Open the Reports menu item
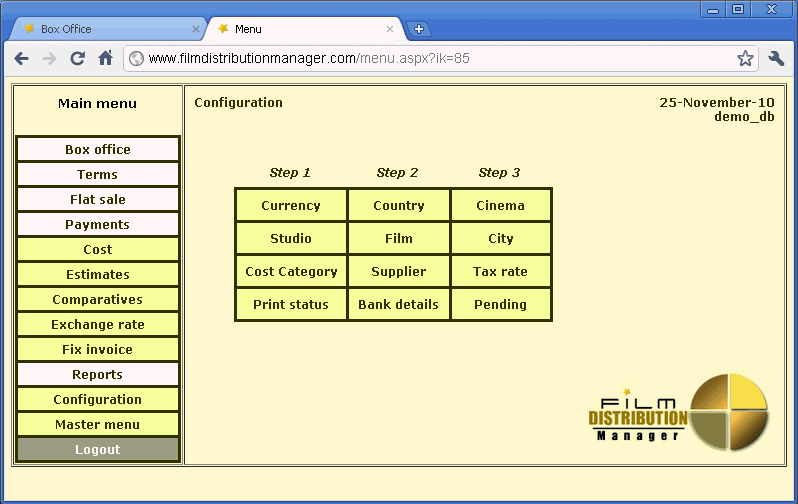 pos(98,375)
